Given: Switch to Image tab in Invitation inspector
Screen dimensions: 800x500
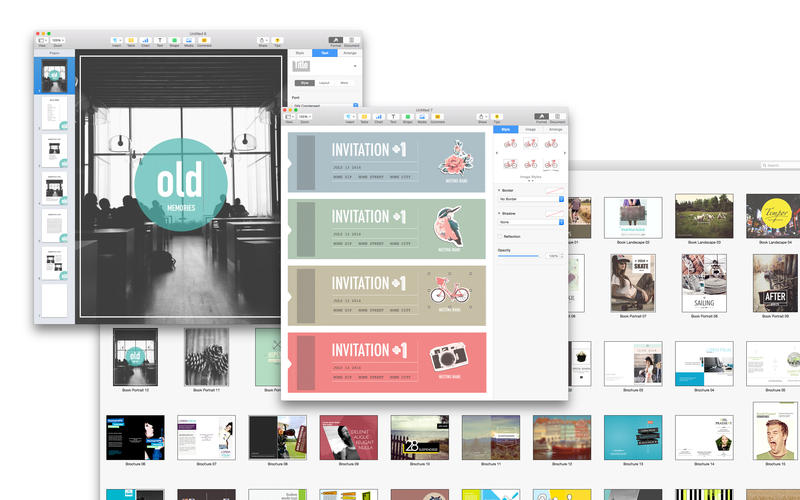Looking at the screenshot, I should coord(531,130).
